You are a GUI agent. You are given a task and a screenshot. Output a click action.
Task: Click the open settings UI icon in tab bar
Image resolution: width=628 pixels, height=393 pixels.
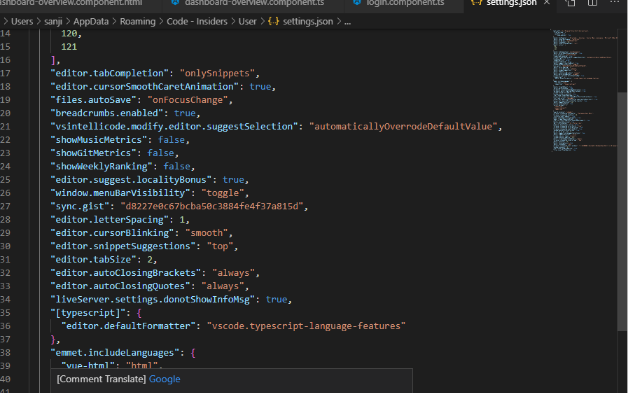(x=571, y=2)
